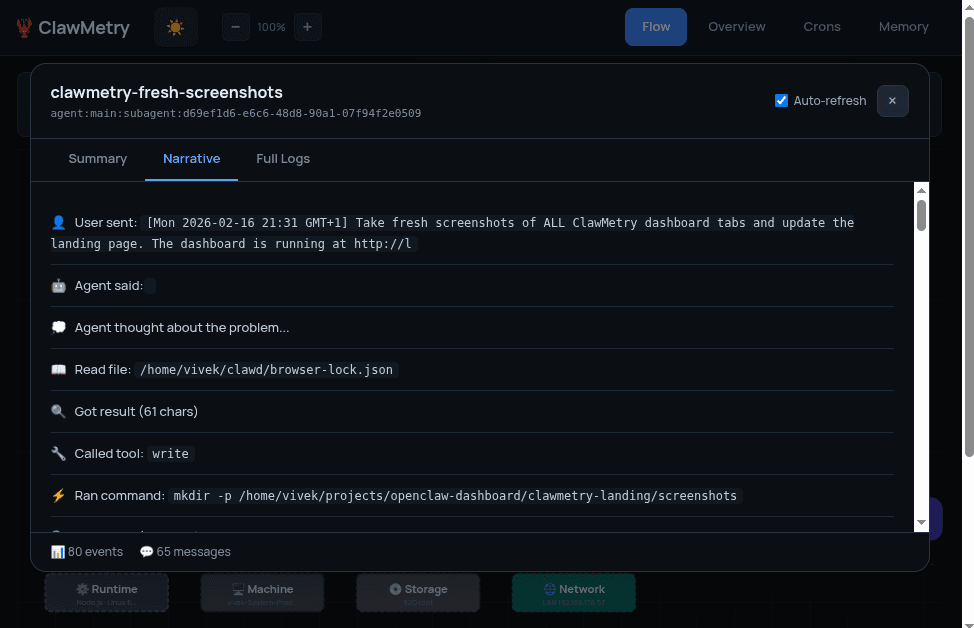Screen dimensions: 974x628
Task: Click the bar chart icon near '80 events'
Action: [x=58, y=551]
